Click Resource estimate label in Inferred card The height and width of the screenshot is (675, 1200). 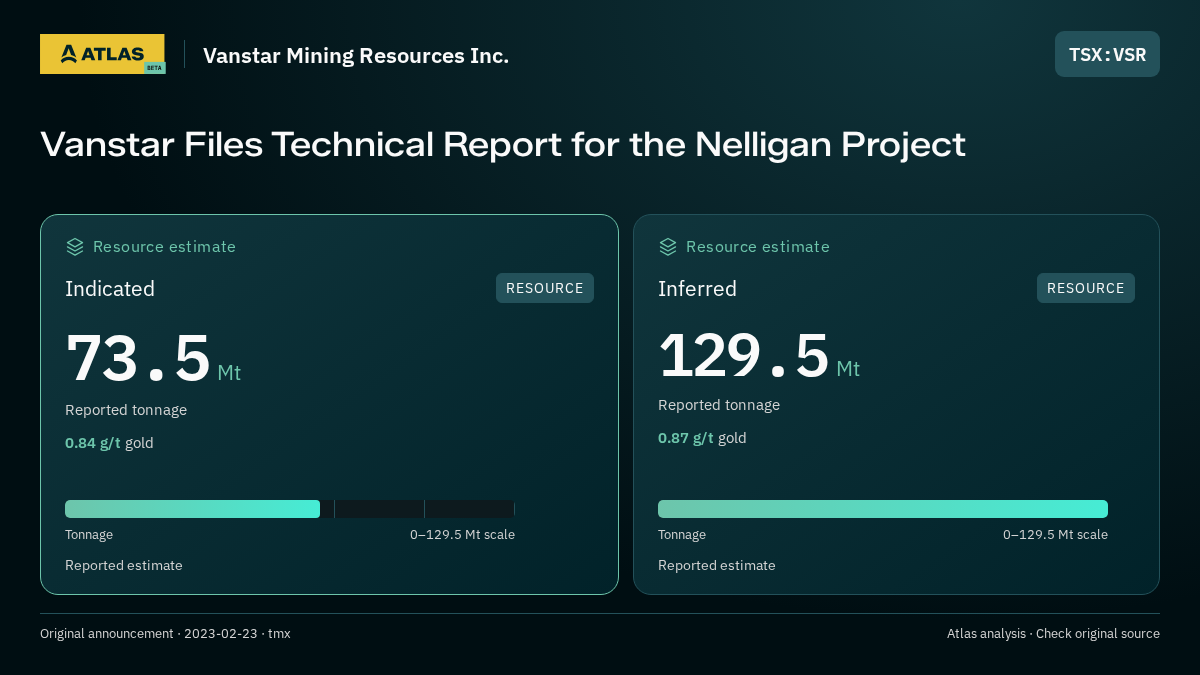[x=757, y=247]
